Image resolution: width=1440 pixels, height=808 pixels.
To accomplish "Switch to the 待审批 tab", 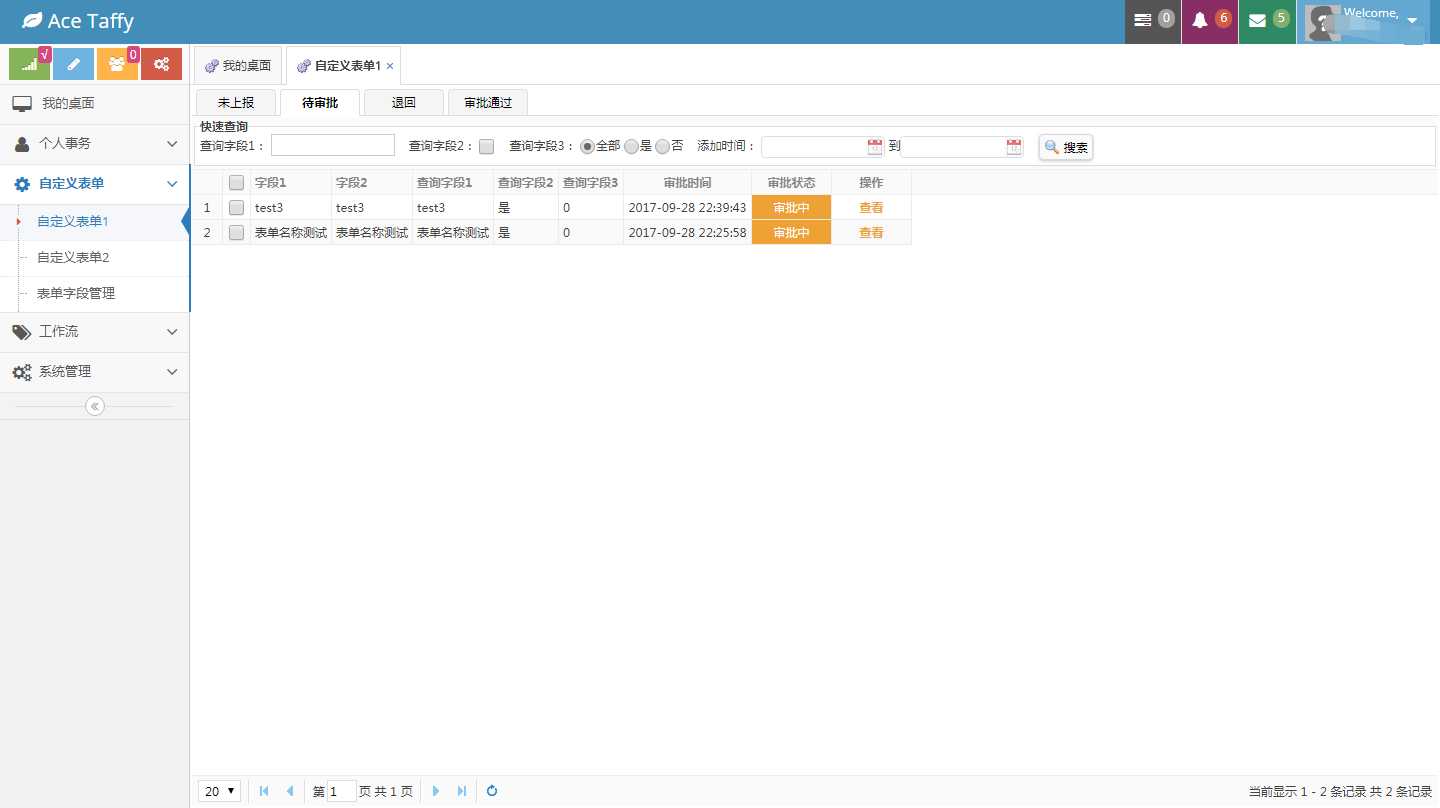I will (x=320, y=102).
